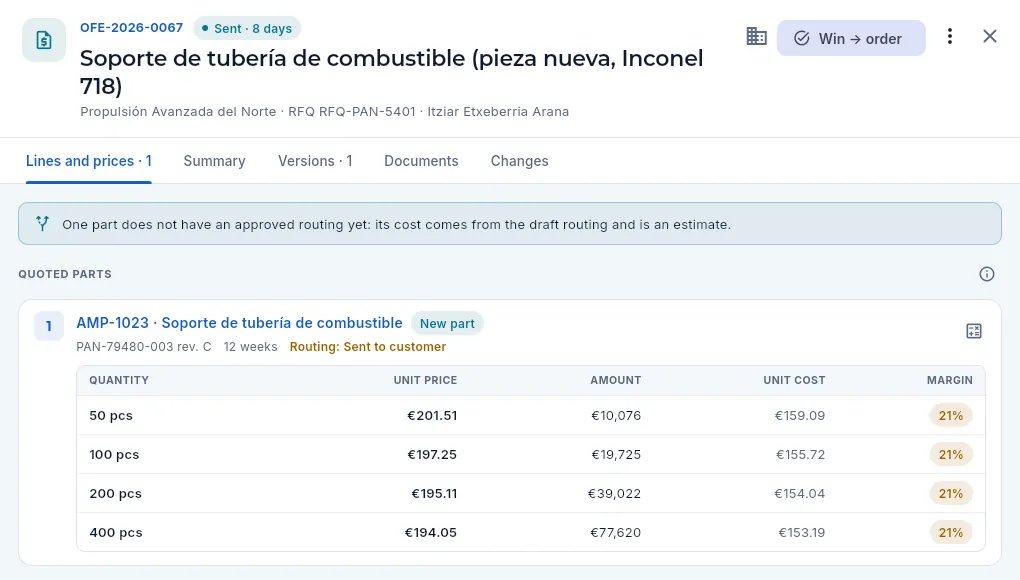This screenshot has height=580, width=1020.
Task: Click the drawing reference PAN-79480-003 rev. C
Action: click(144, 347)
